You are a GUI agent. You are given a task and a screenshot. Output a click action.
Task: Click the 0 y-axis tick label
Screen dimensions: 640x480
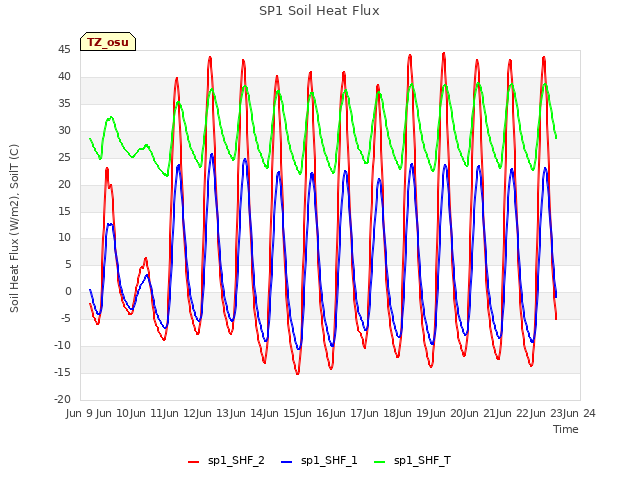(x=68, y=291)
